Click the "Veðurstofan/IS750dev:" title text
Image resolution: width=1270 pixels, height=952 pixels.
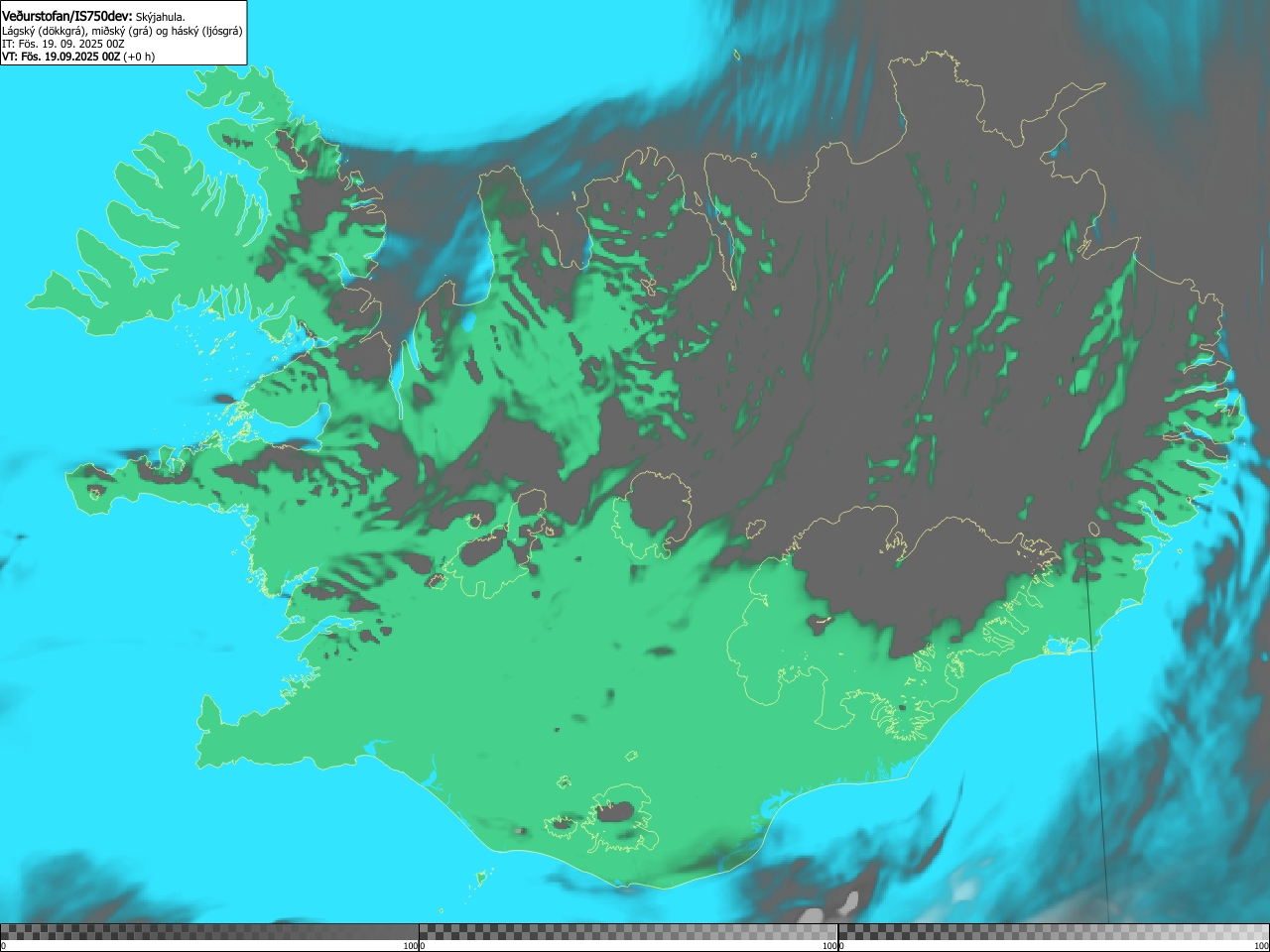(67, 17)
